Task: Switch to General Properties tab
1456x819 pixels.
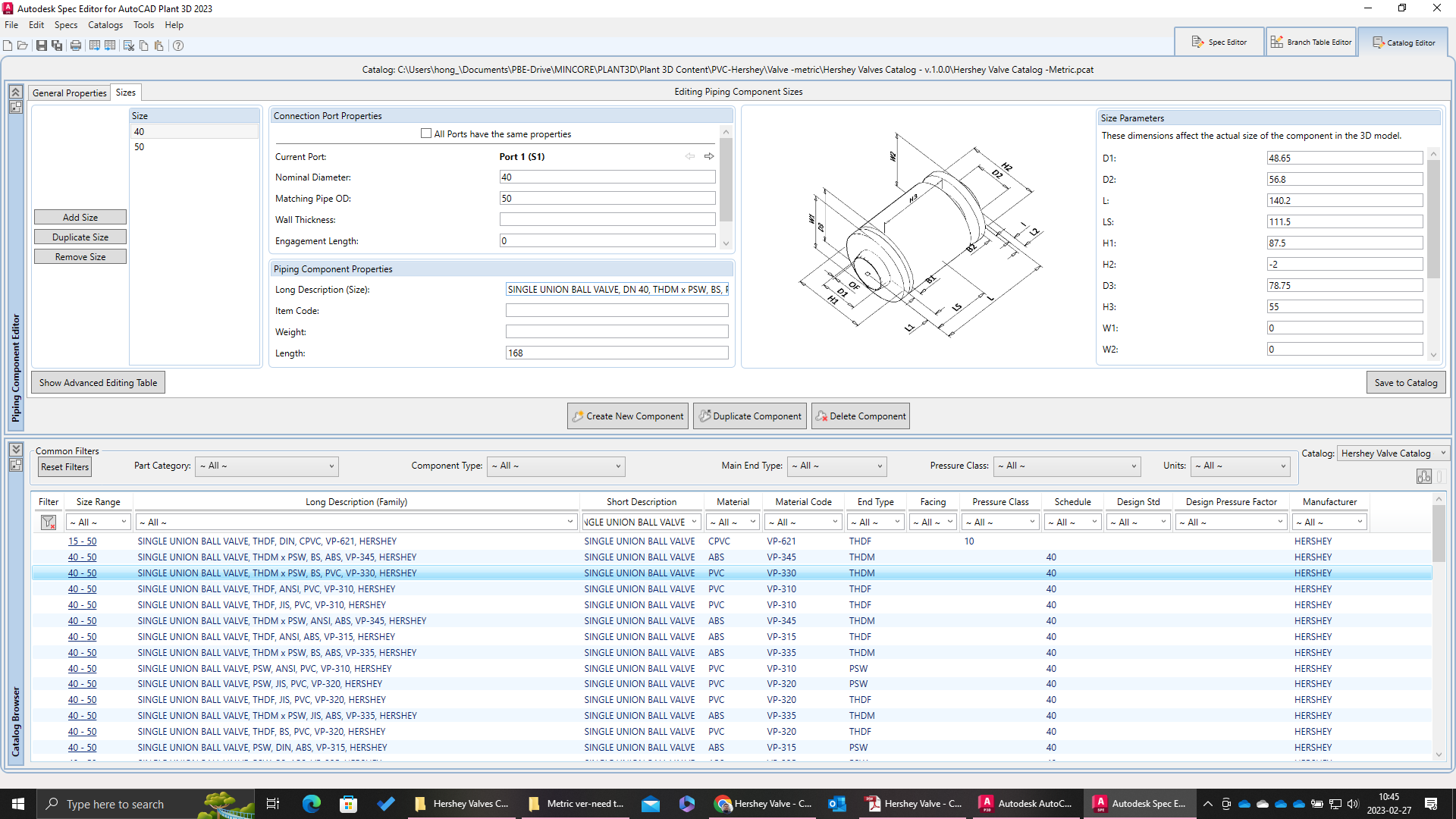Action: [x=70, y=93]
